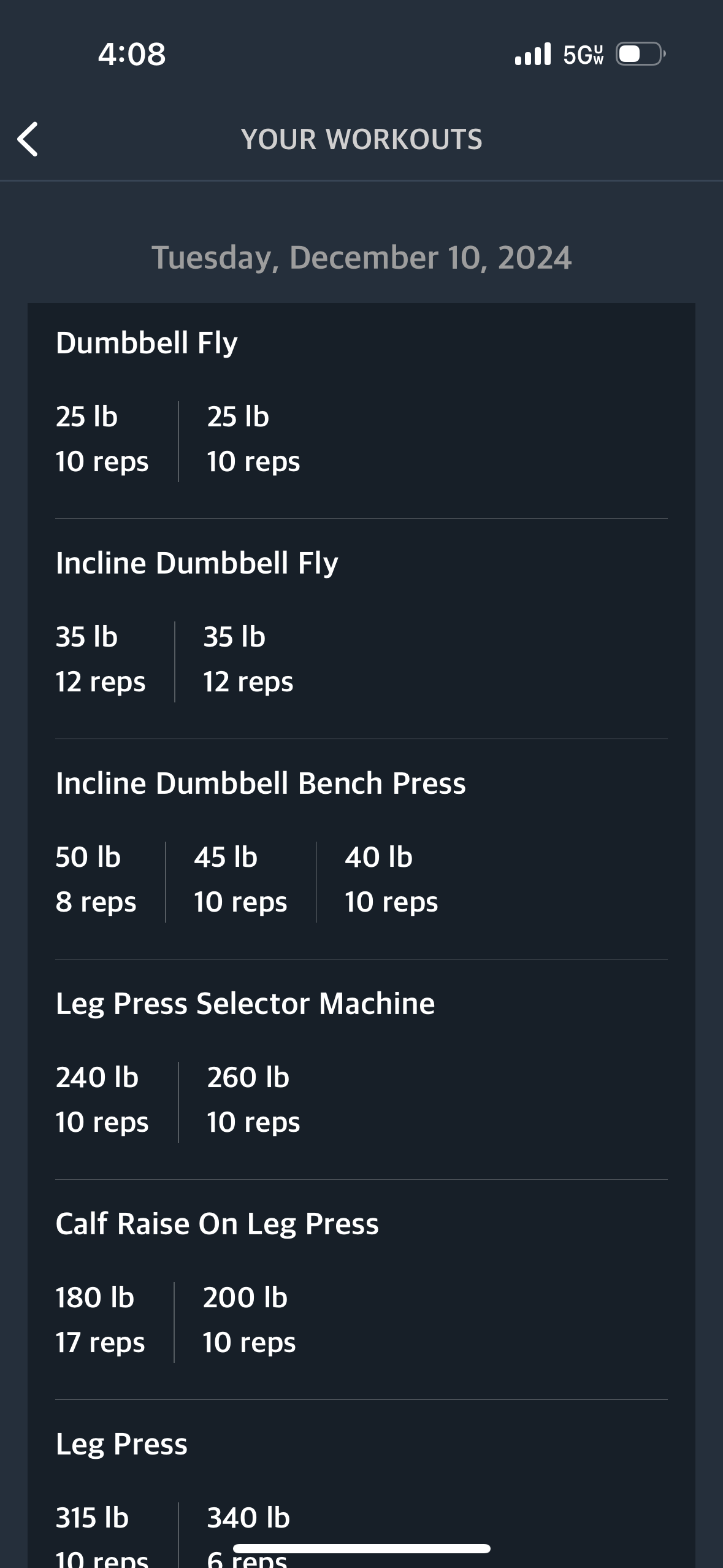Select the YOUR WORKOUTS header title

coord(362,139)
